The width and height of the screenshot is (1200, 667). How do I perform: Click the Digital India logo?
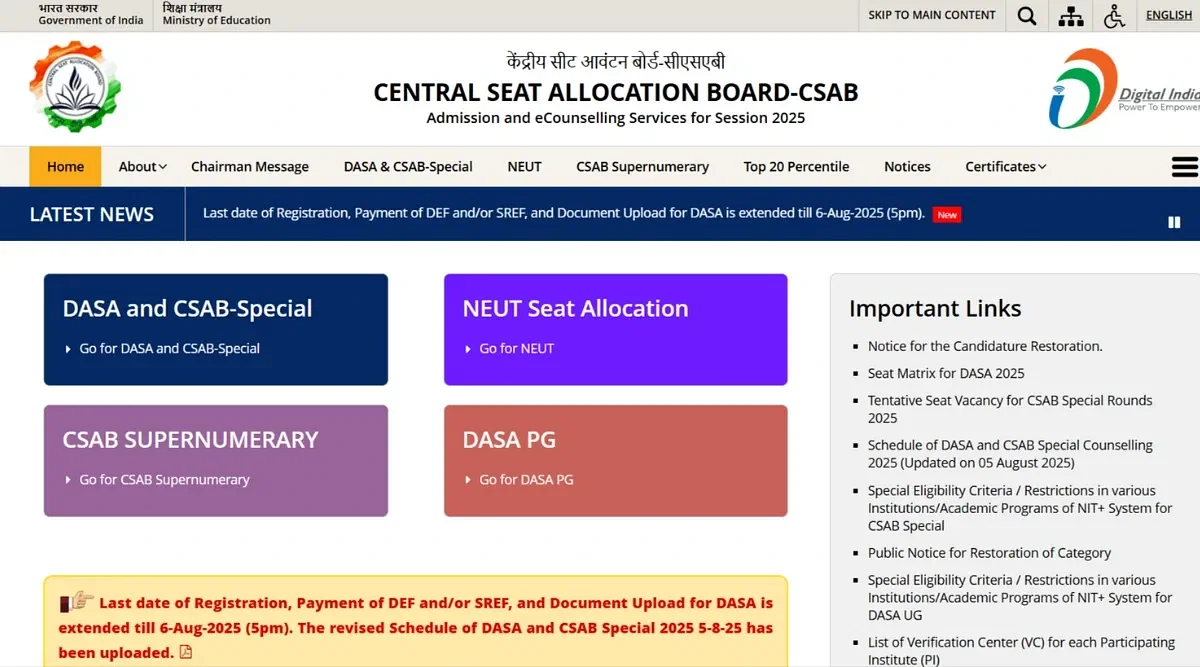pos(1123,89)
